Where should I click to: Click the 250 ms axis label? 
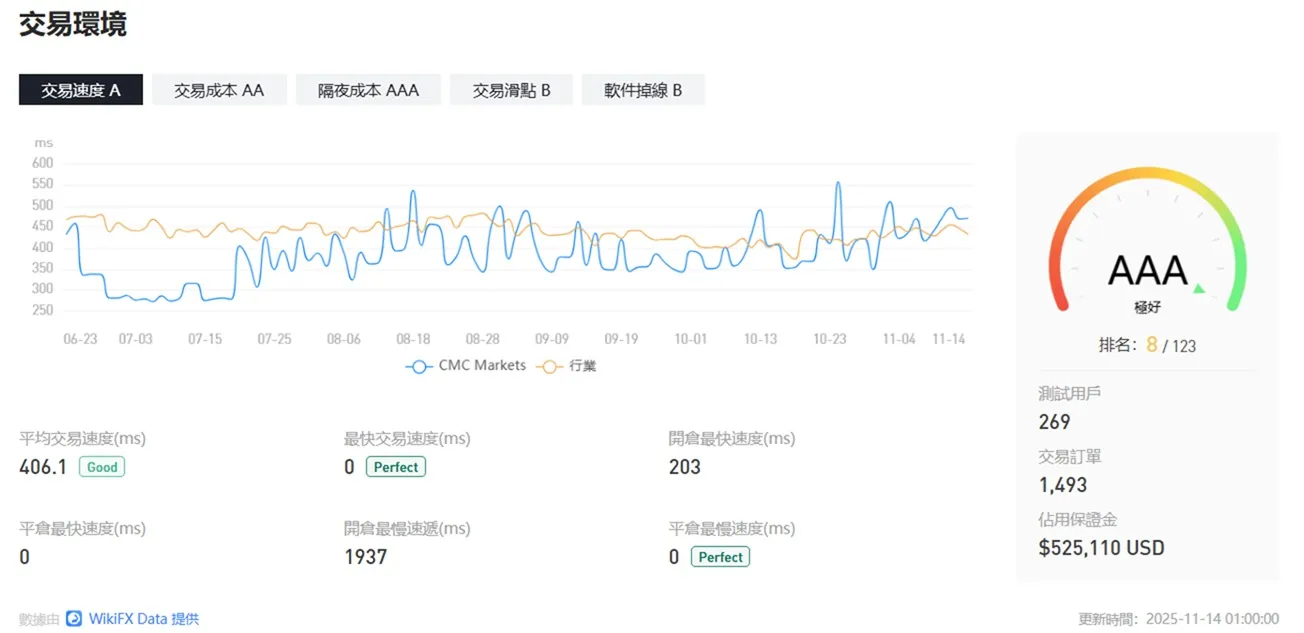(43, 310)
